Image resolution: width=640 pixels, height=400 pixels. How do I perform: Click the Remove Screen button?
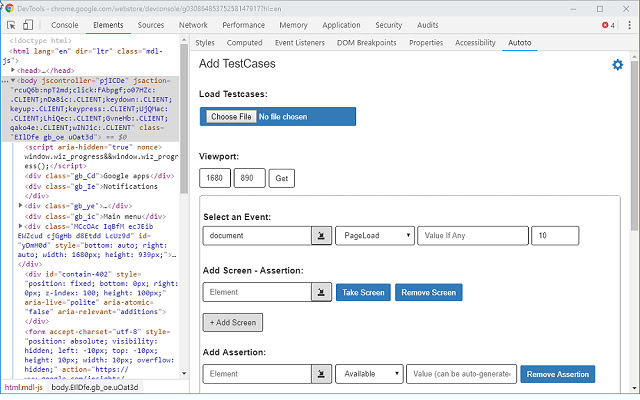click(429, 292)
